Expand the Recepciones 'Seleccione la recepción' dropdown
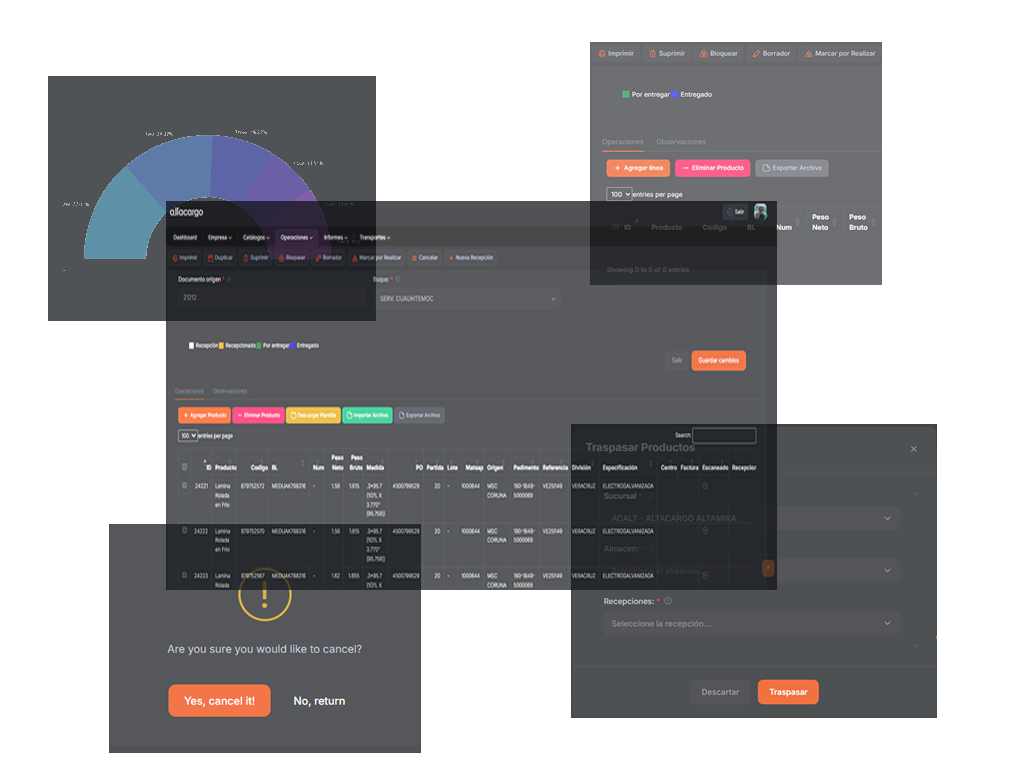Image resolution: width=1010 pixels, height=784 pixels. [750, 624]
